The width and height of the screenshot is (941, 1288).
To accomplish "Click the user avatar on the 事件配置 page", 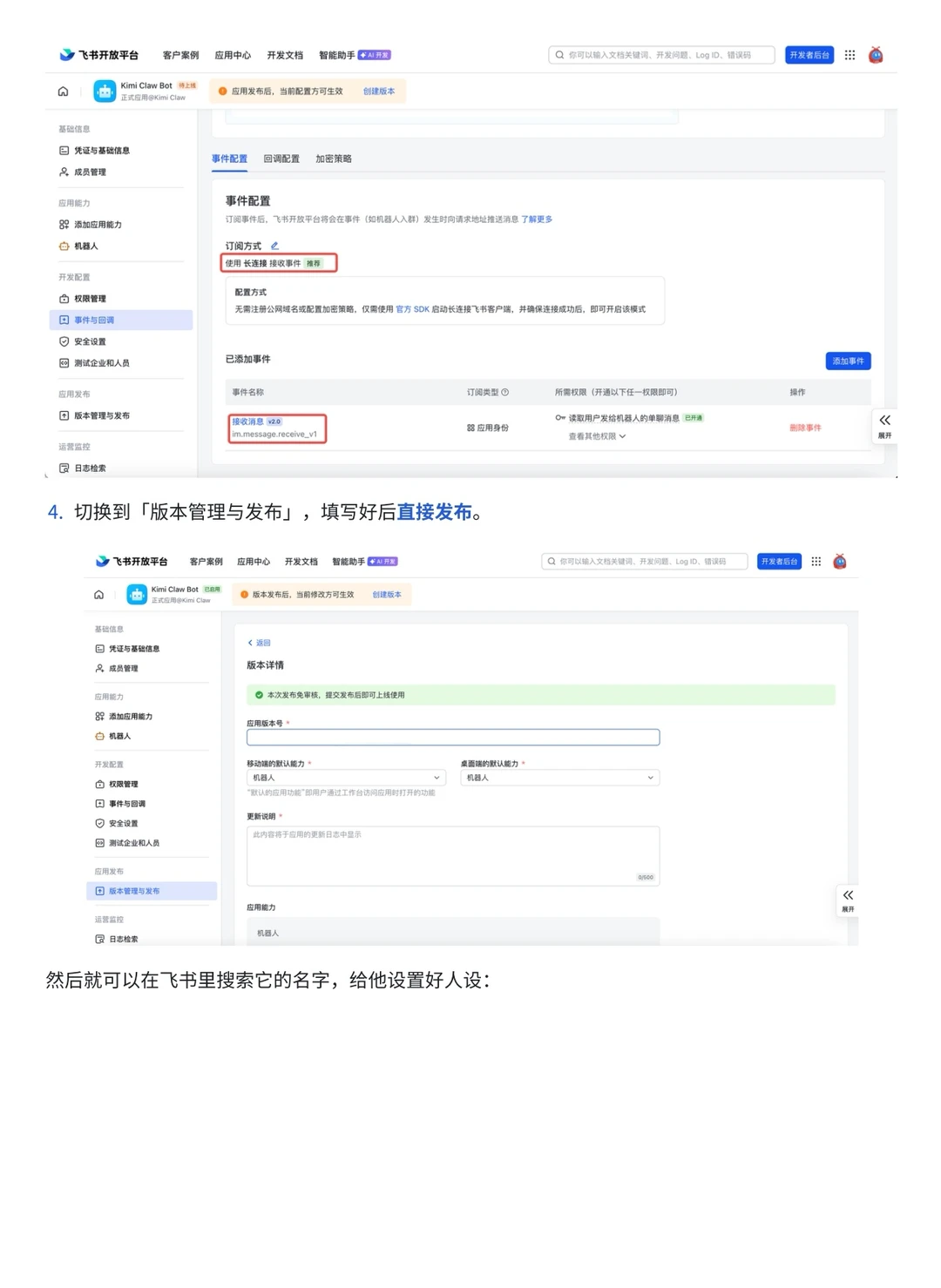I will pos(876,55).
